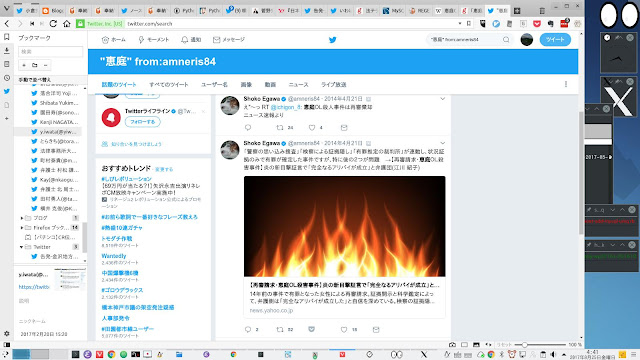Screen dimensions: 640x360
Task: Go back to the previous page
Action: tap(7, 24)
